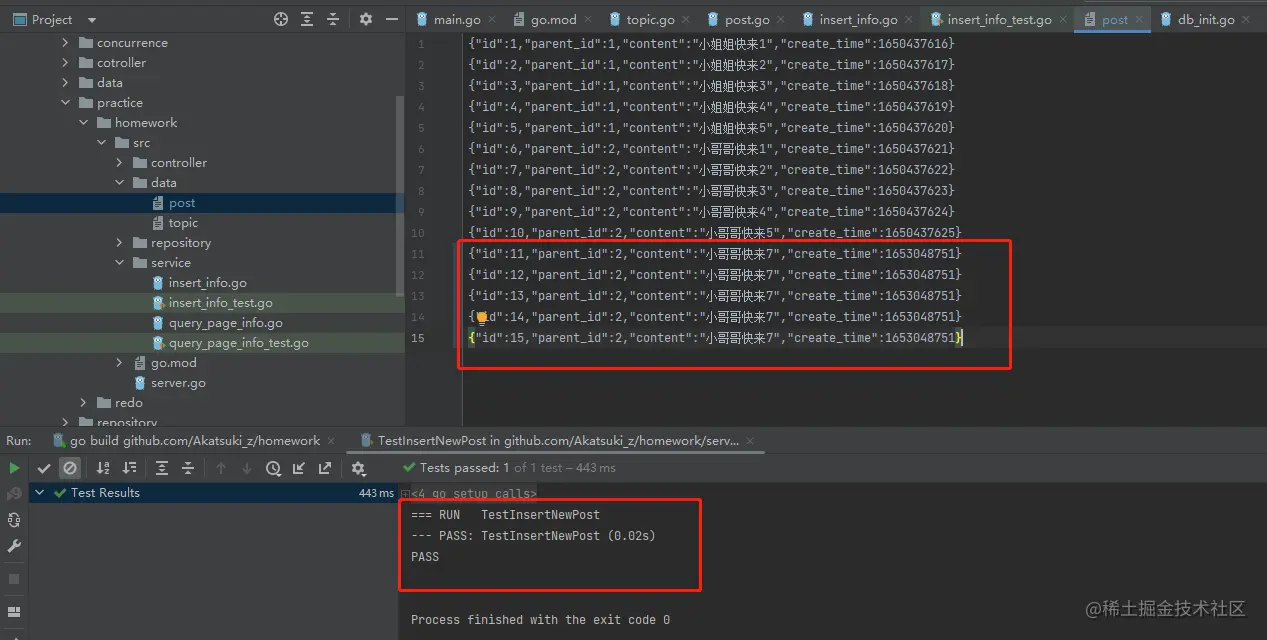Expand the cotroller folder

tap(65, 63)
